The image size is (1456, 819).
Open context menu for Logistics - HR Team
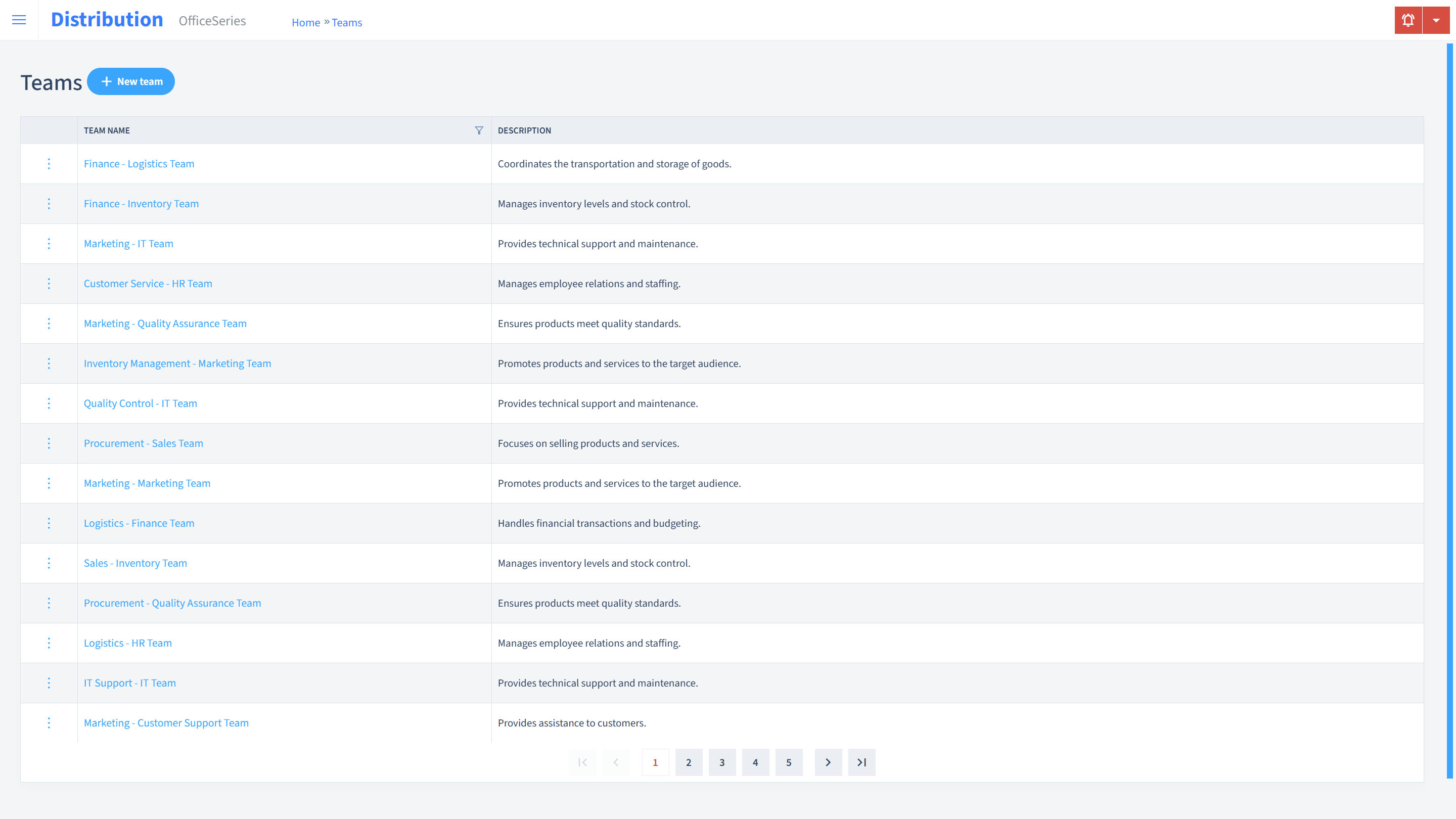pos(48,643)
